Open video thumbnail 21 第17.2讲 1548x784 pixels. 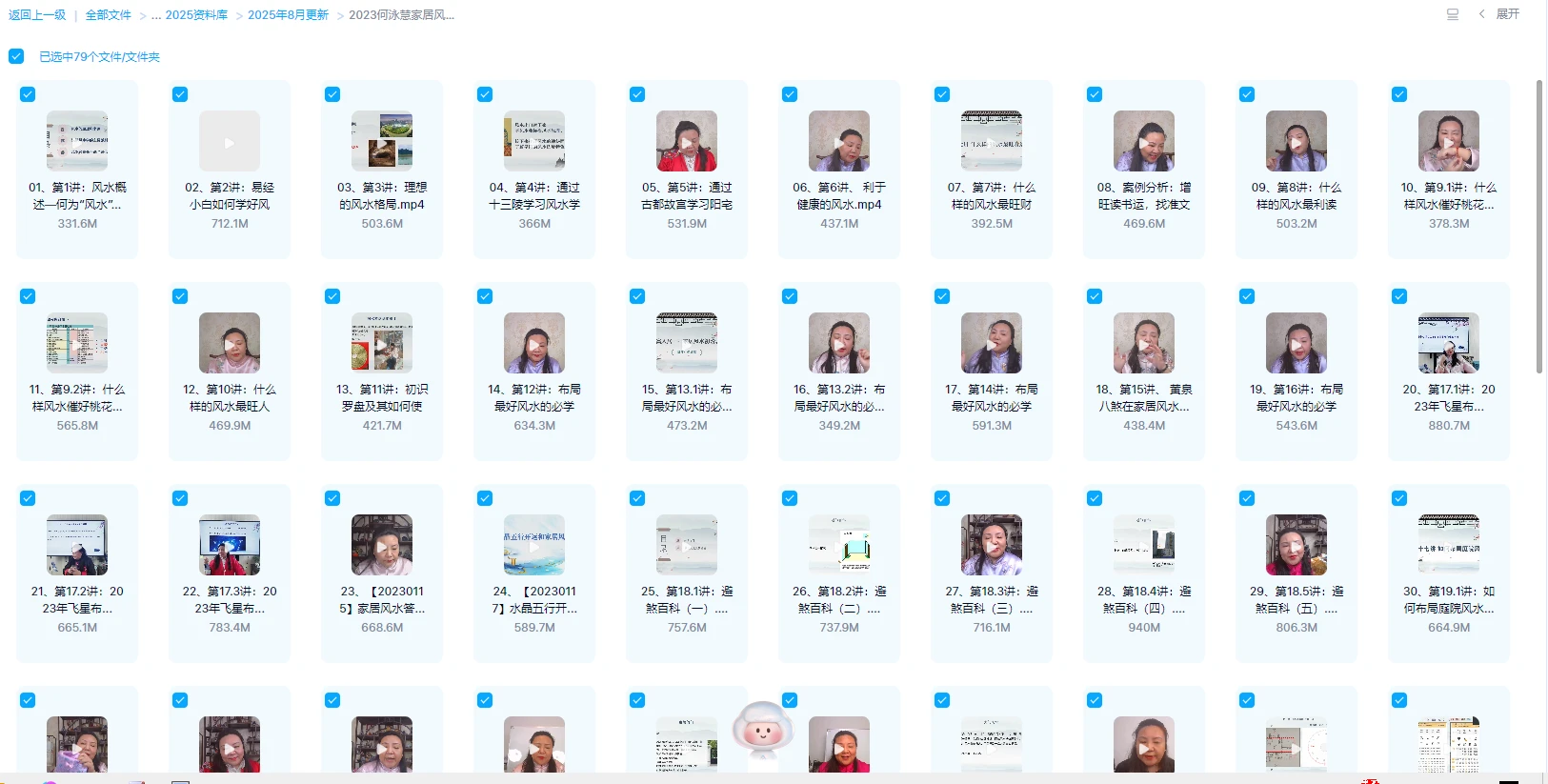click(77, 545)
